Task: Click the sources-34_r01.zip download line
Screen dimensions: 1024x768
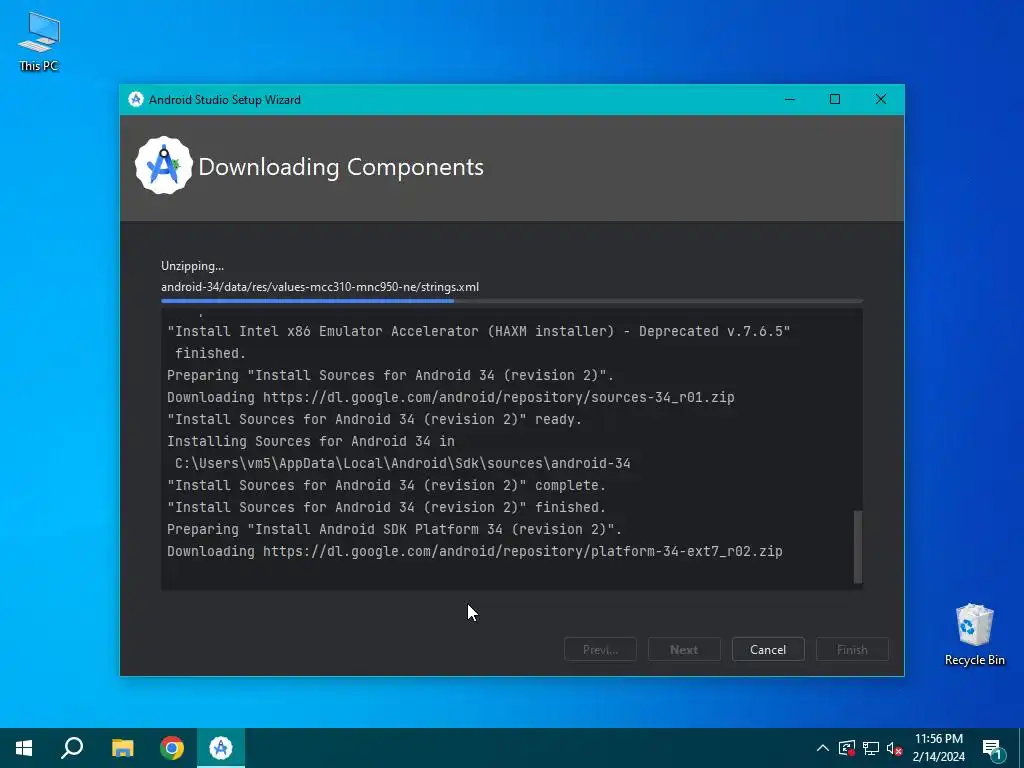Action: [x=451, y=397]
